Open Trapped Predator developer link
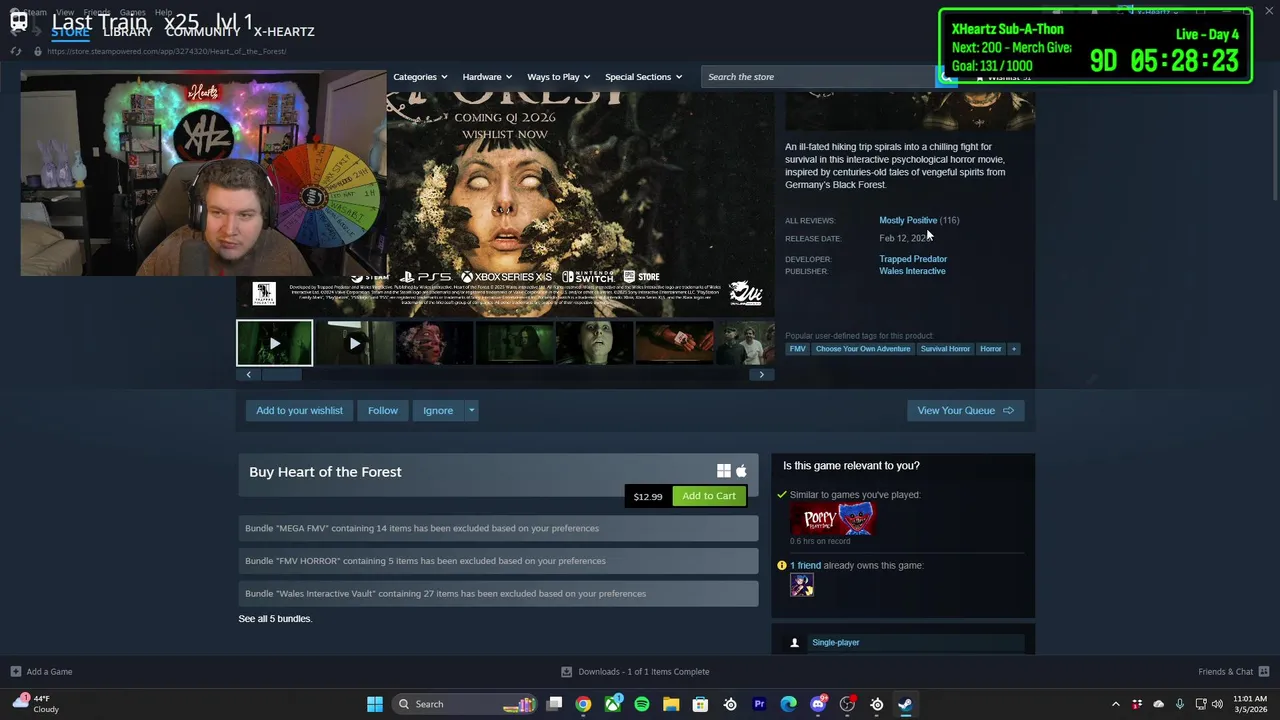Image resolution: width=1280 pixels, height=720 pixels. point(913,259)
